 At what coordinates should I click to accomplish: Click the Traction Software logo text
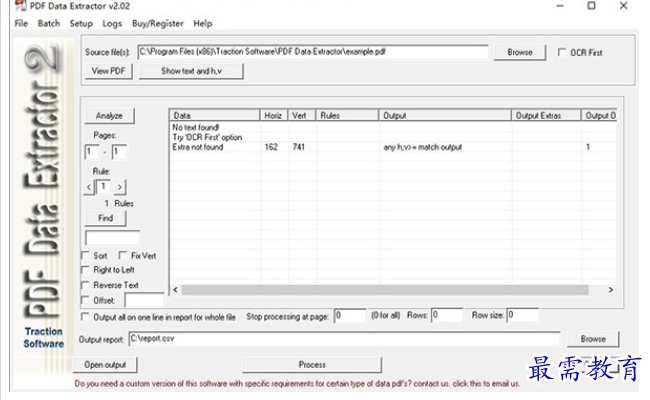[x=44, y=337]
